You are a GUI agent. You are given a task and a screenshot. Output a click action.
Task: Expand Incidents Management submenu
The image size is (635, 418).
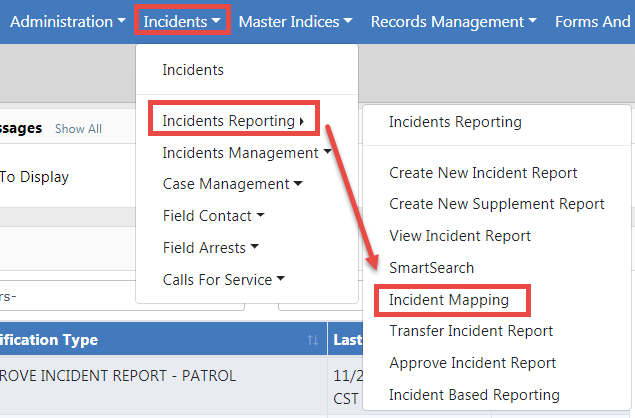pos(246,153)
